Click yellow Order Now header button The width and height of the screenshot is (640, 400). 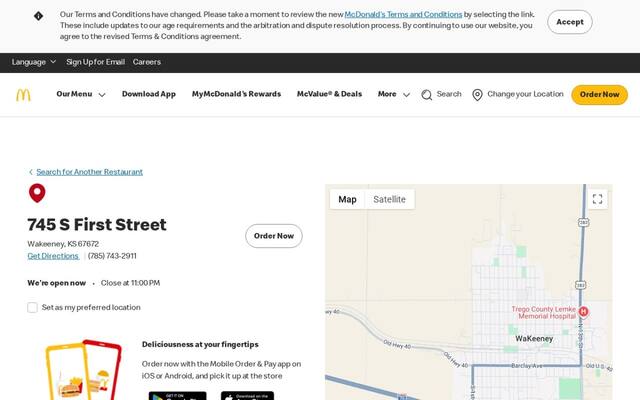pos(600,95)
